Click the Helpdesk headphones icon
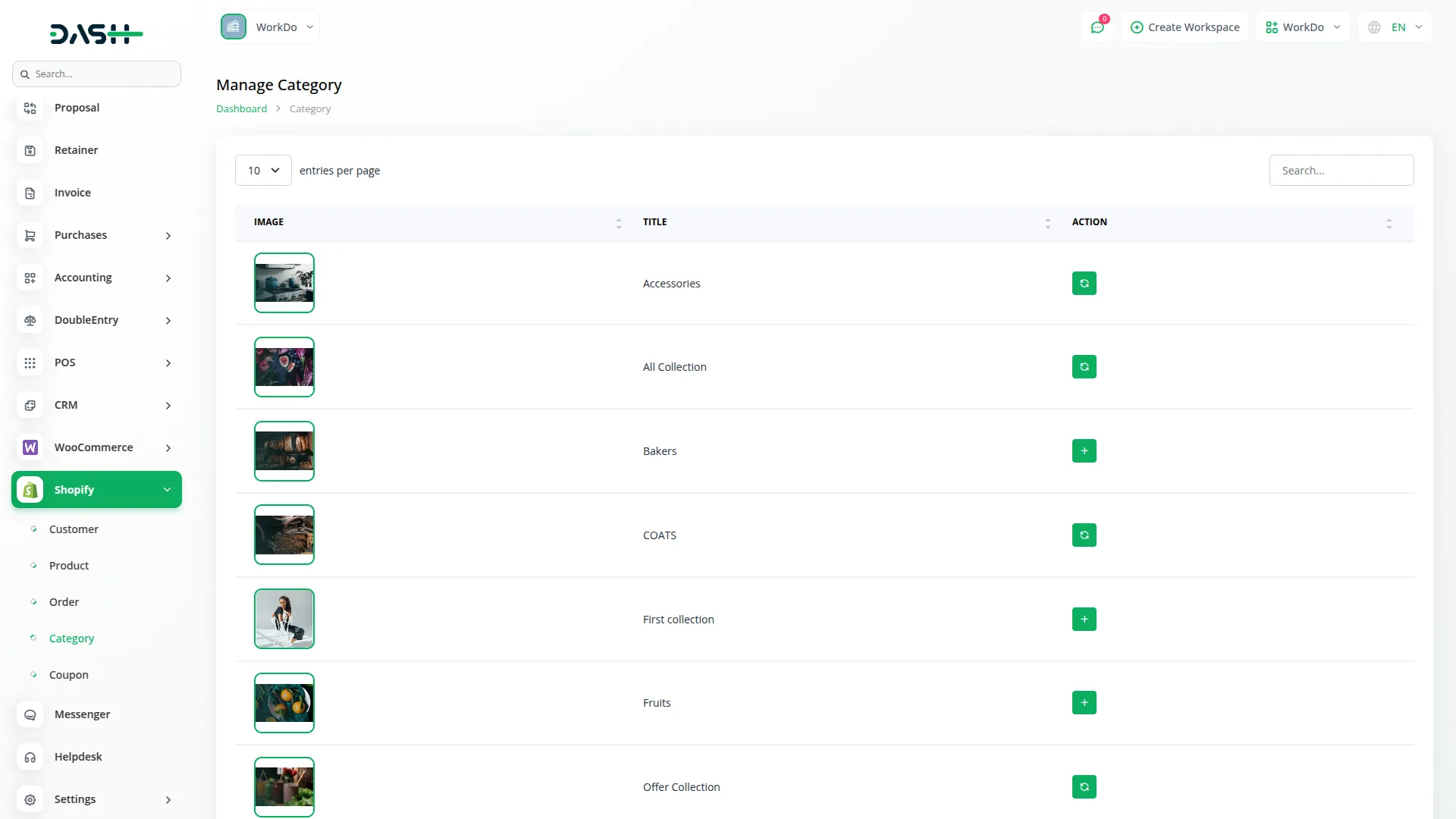The image size is (1456, 819). (30, 757)
